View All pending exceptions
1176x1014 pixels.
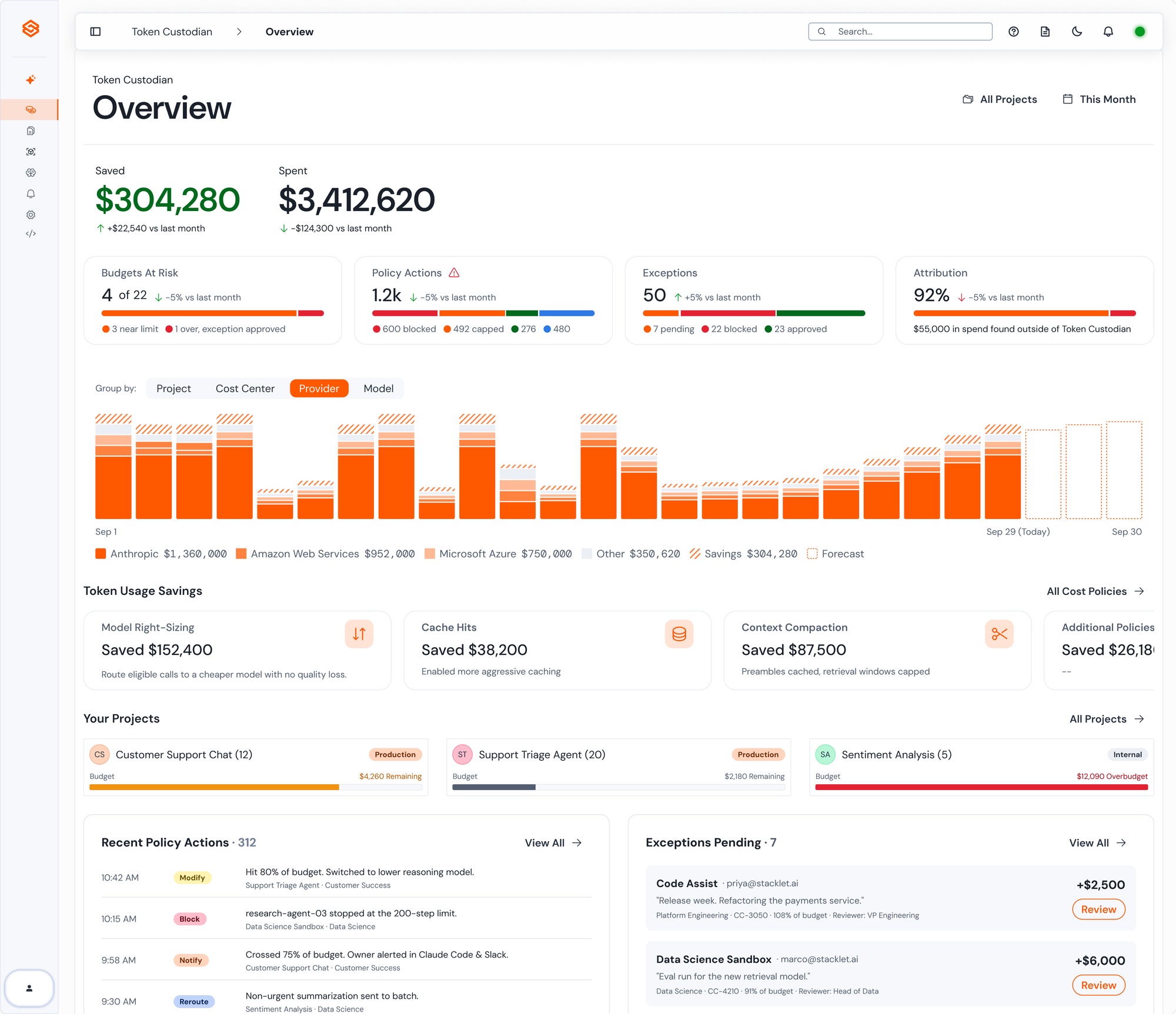[x=1098, y=843]
